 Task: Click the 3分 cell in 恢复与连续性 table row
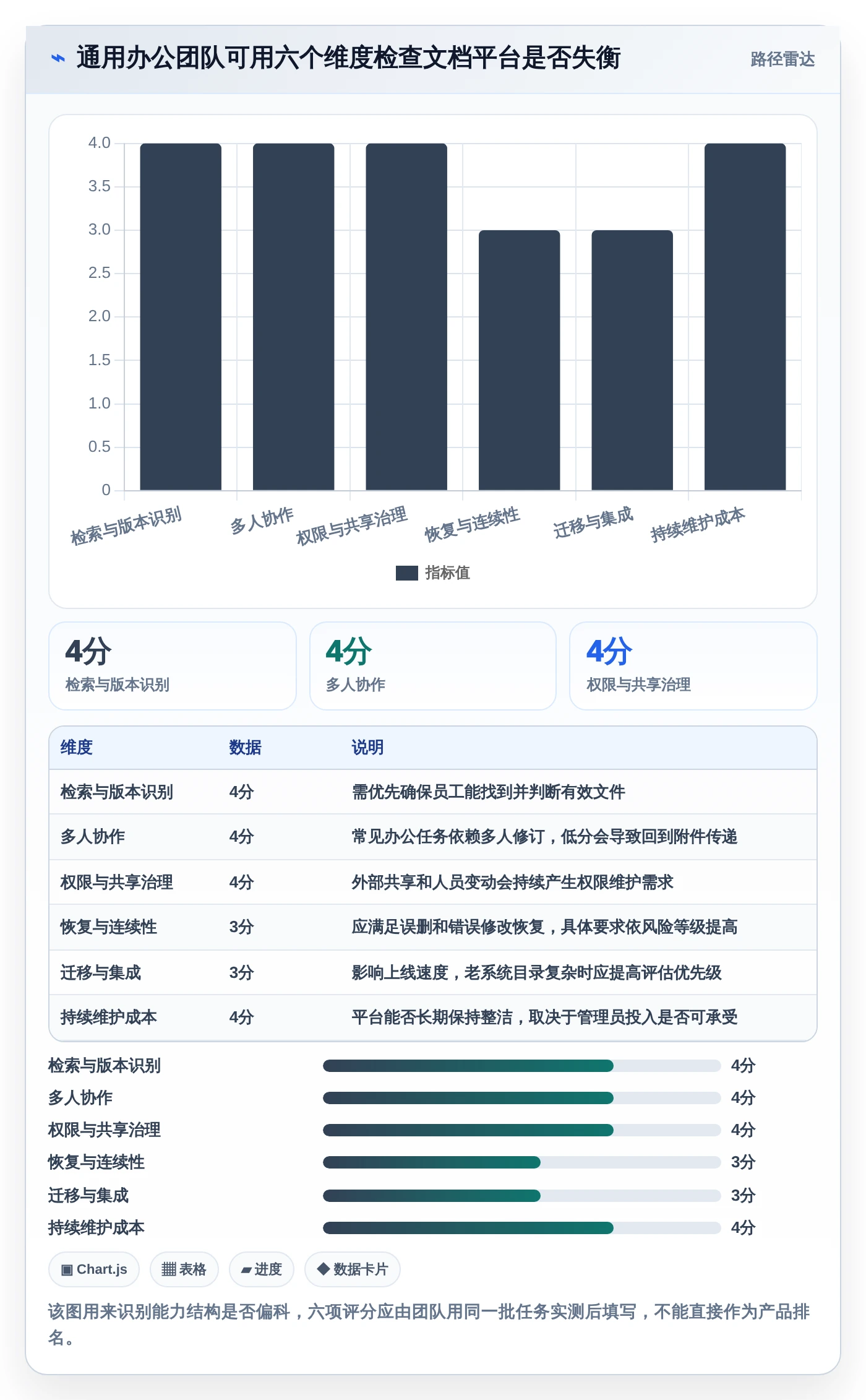(x=241, y=927)
